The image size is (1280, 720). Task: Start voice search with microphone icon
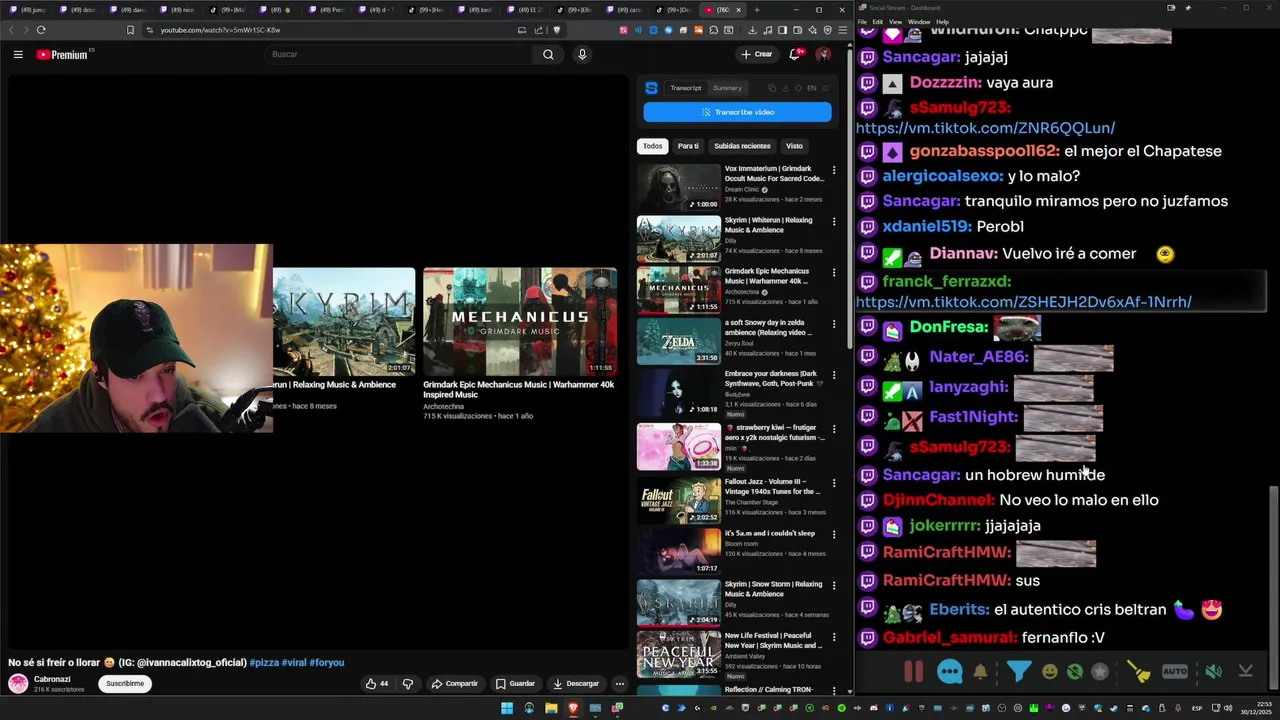click(x=582, y=54)
